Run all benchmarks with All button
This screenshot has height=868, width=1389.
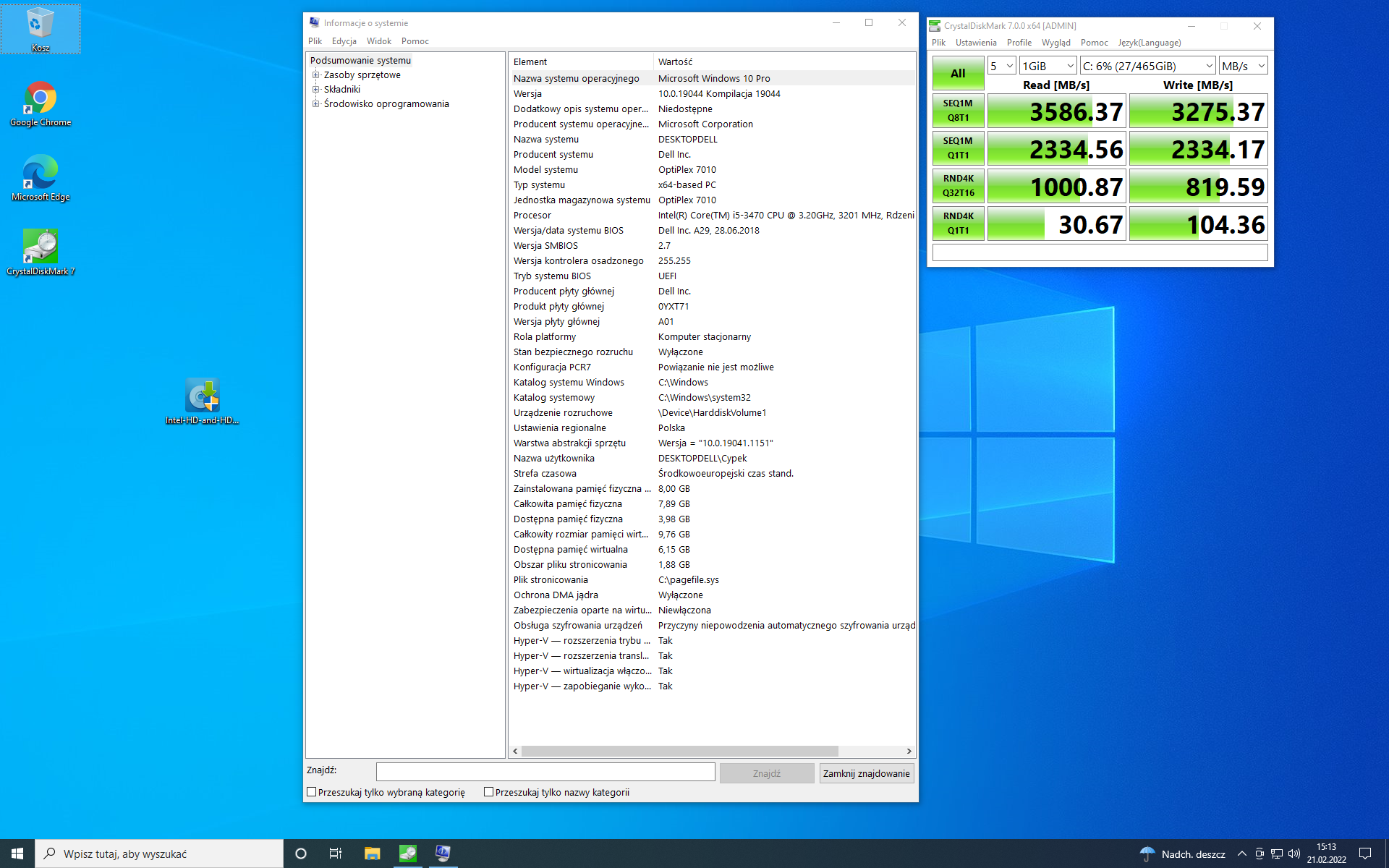pyautogui.click(x=958, y=73)
